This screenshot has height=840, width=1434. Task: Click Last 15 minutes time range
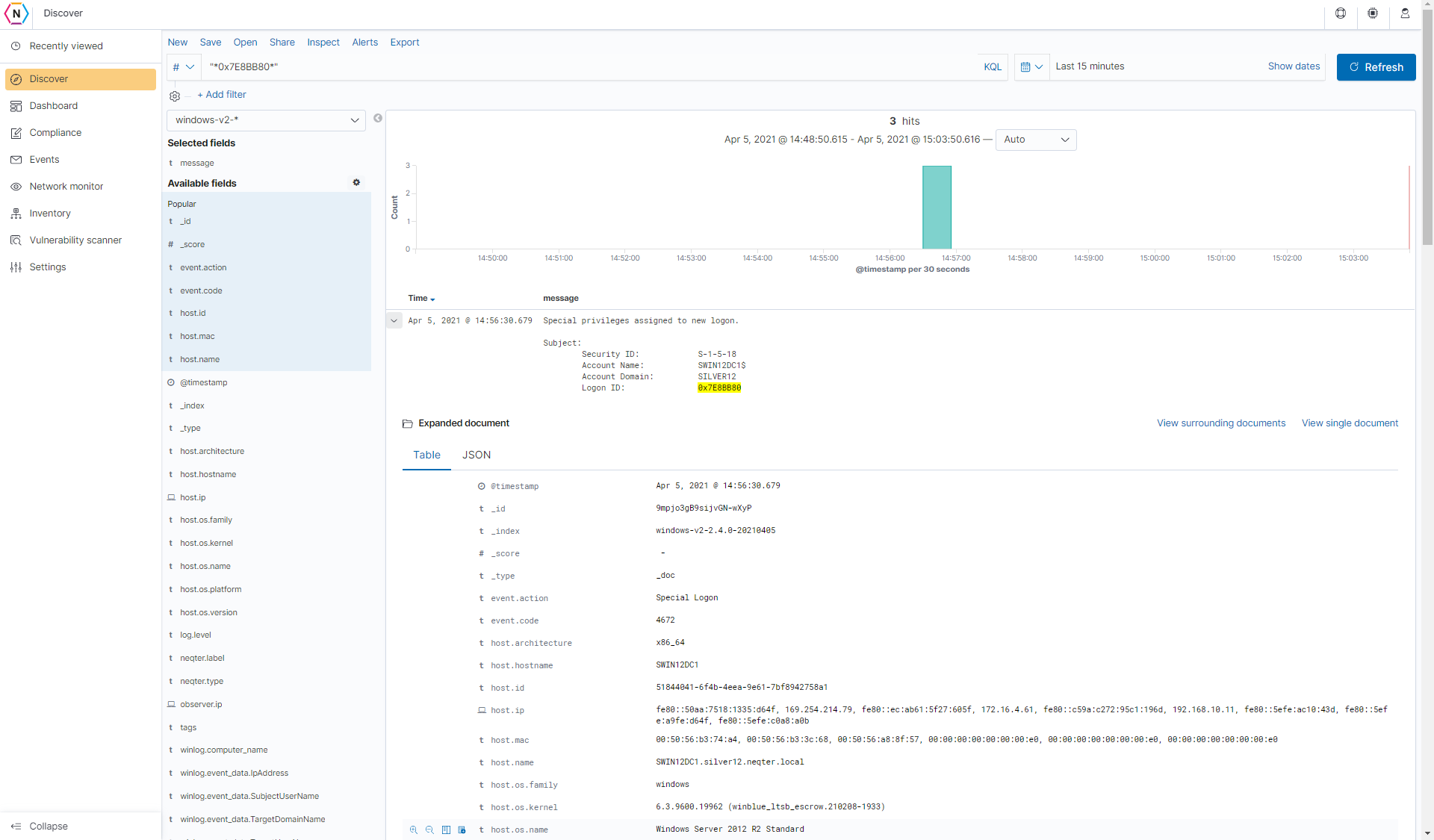point(1090,66)
